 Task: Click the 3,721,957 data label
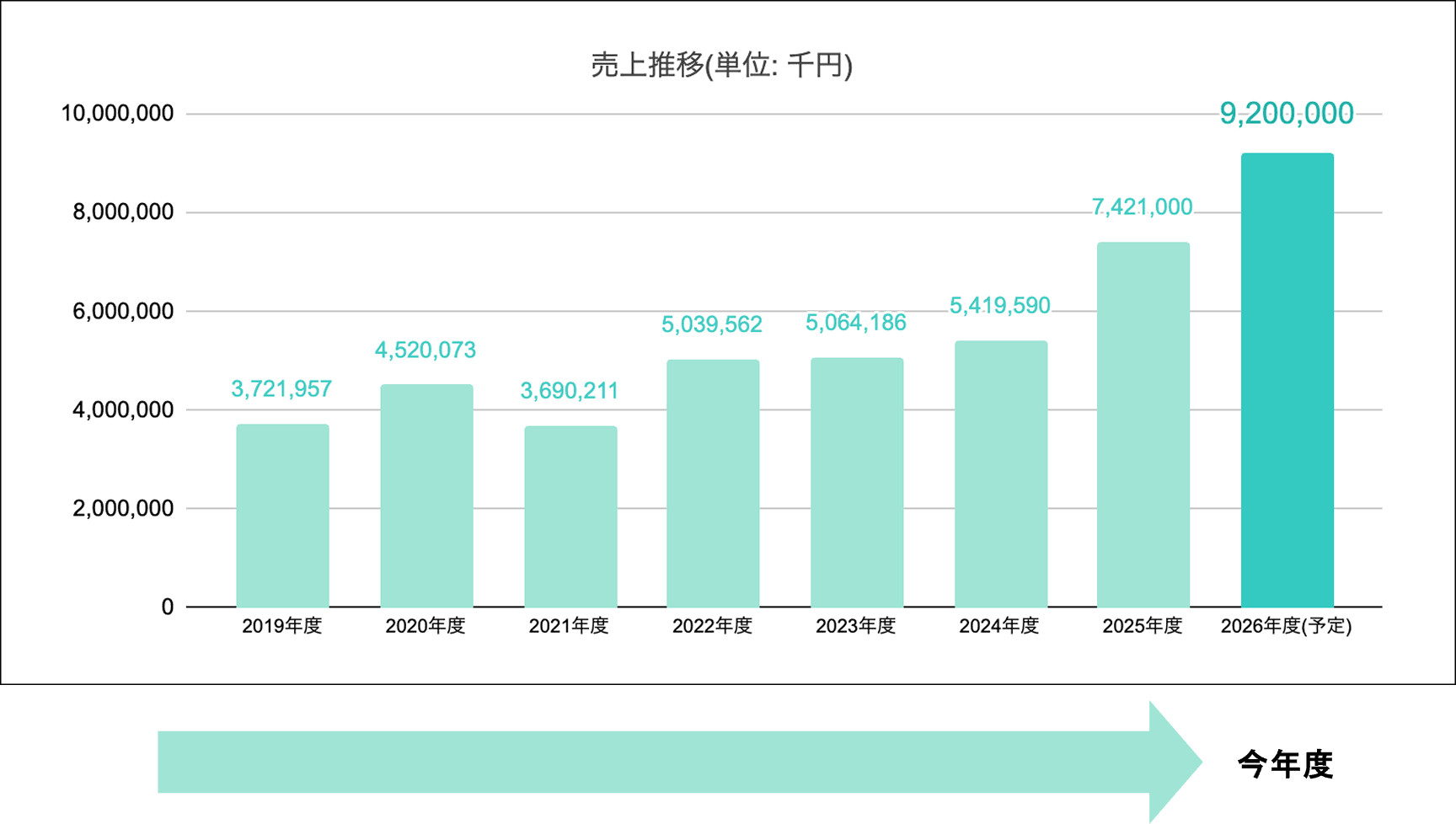click(281, 389)
